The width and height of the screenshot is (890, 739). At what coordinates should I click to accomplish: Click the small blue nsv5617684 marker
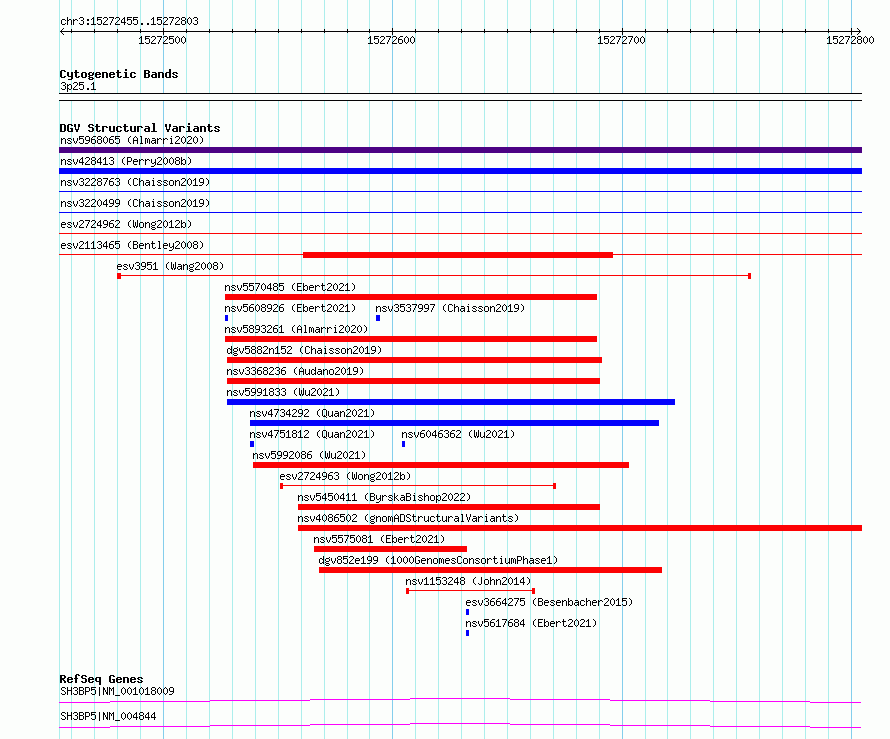coord(468,633)
